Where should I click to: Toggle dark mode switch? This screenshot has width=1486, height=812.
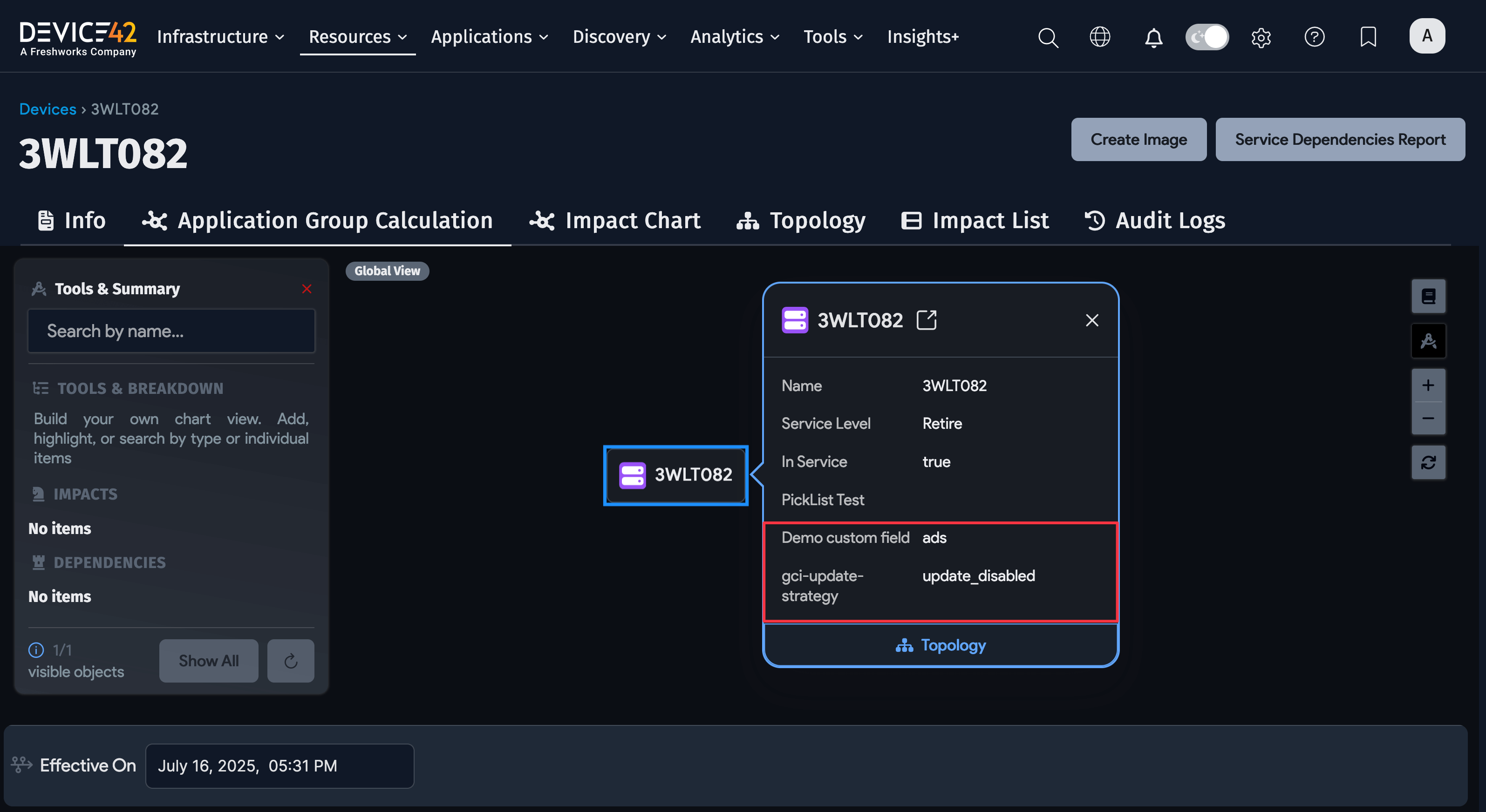coord(1207,37)
